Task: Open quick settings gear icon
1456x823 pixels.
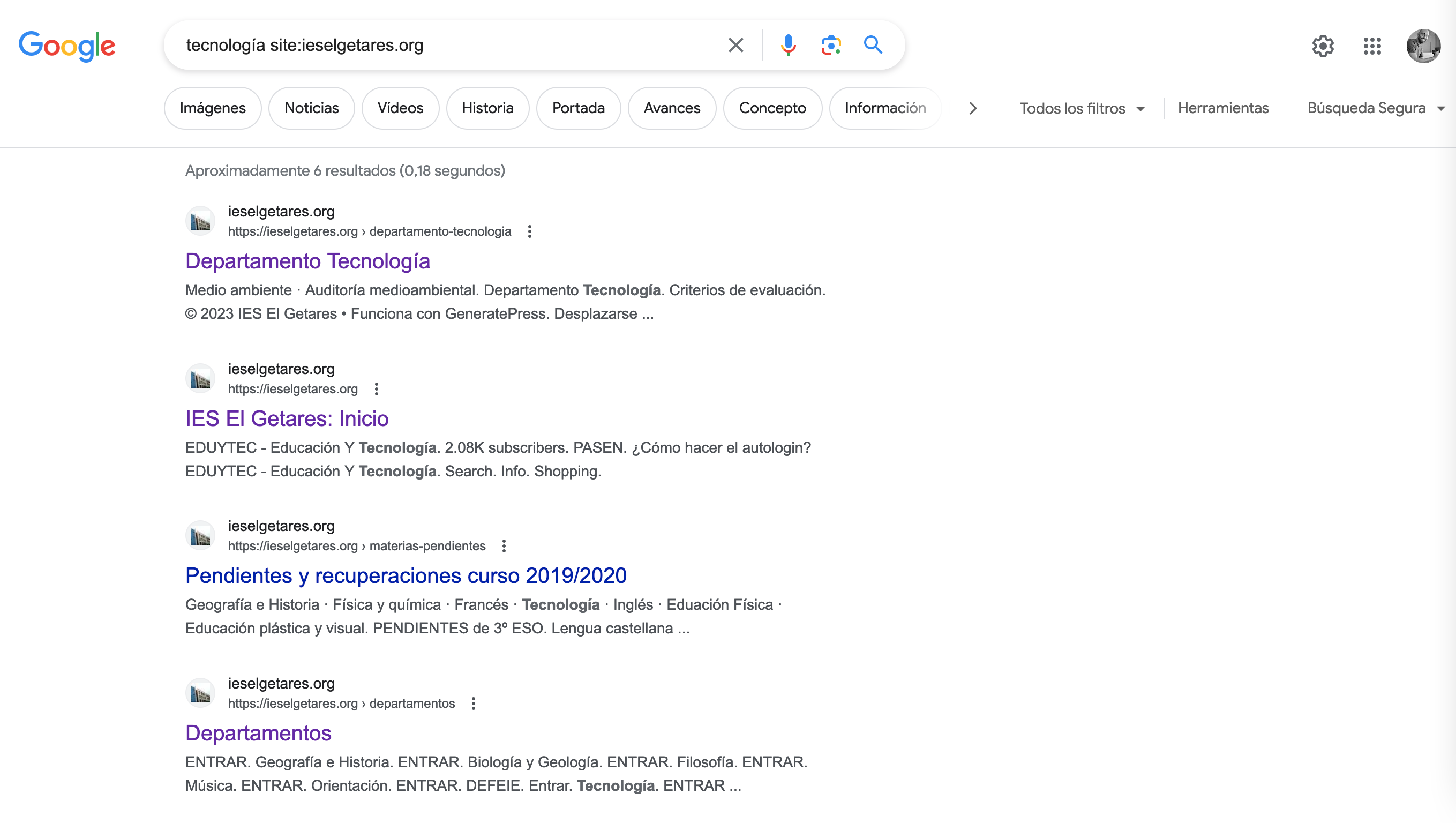Action: [x=1323, y=46]
